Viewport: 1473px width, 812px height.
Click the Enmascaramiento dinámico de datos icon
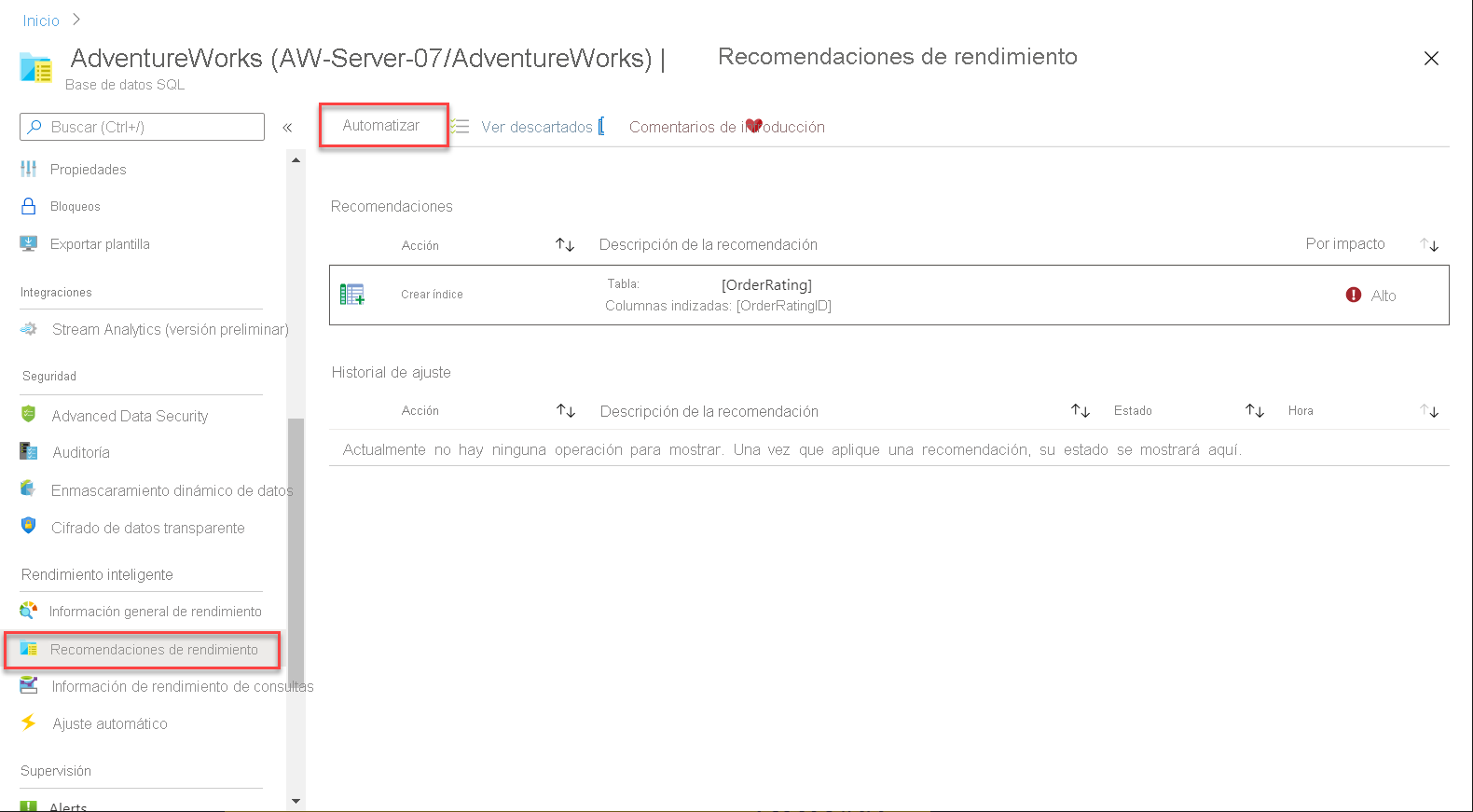pos(28,489)
